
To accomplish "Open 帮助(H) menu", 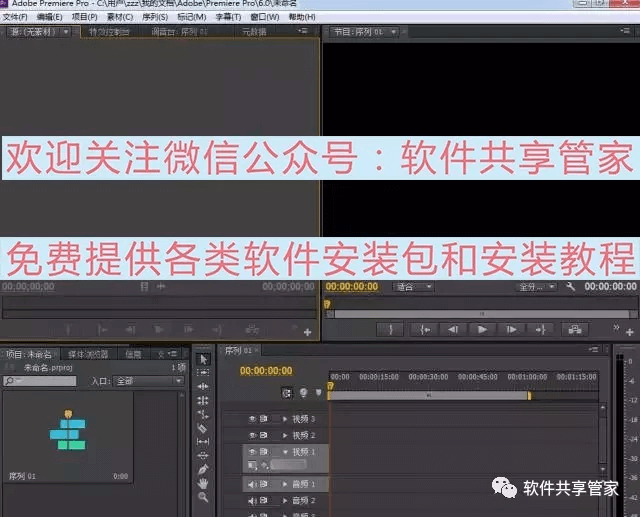I will (302, 17).
